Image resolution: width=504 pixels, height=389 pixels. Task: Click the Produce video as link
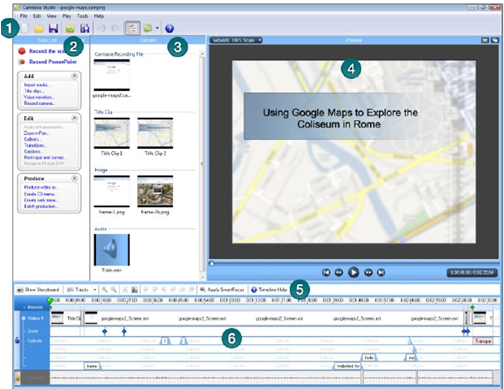(40, 187)
